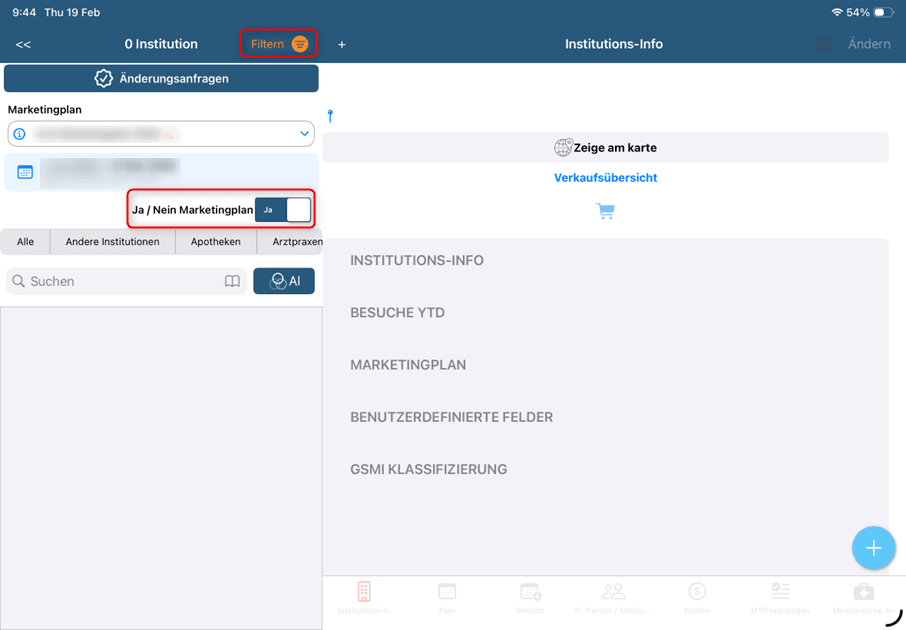Click the plus icon beside Institutions-Info title
Screen dimensions: 906x630
coord(342,45)
